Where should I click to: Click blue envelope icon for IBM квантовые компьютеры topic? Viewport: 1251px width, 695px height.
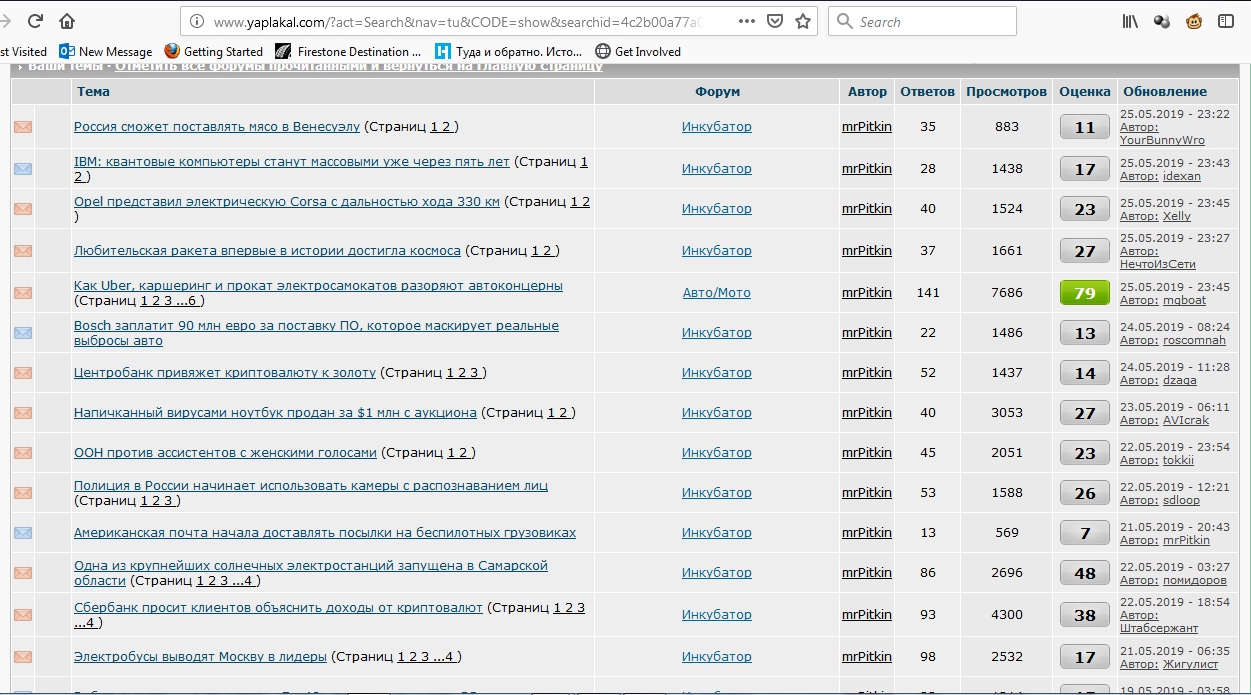(x=22, y=169)
